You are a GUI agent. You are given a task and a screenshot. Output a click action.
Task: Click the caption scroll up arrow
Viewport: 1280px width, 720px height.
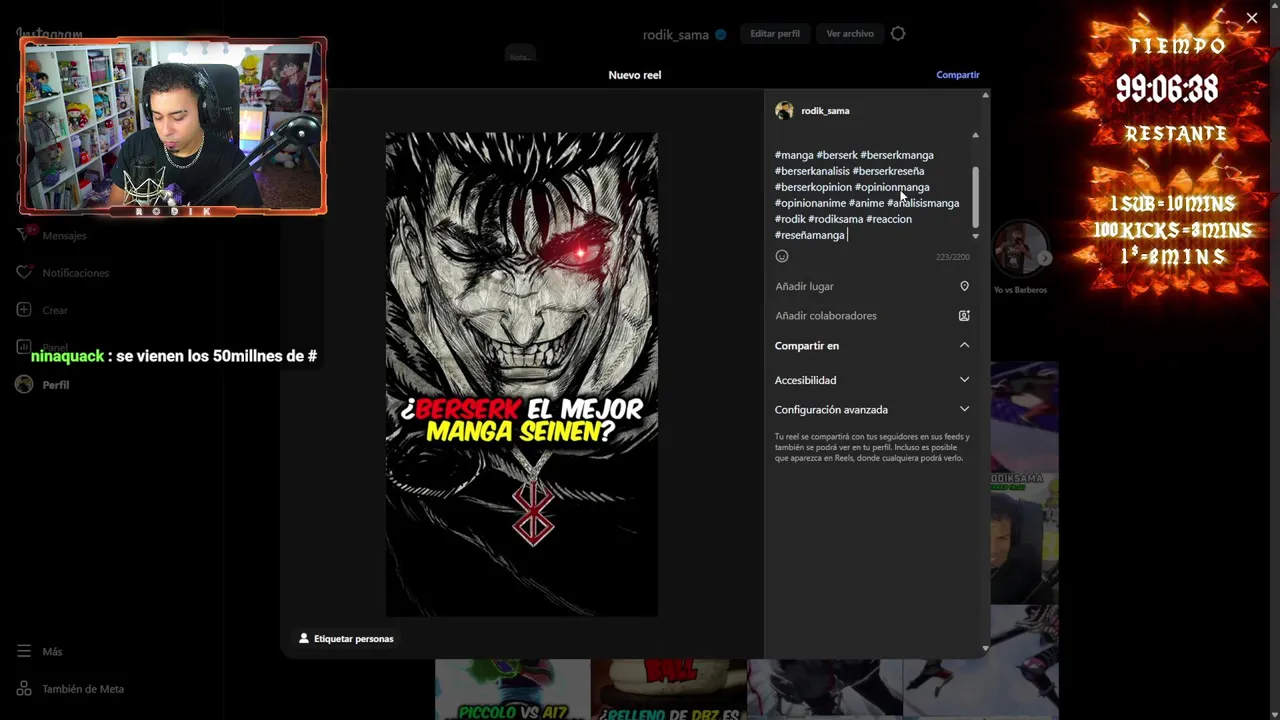(x=975, y=135)
